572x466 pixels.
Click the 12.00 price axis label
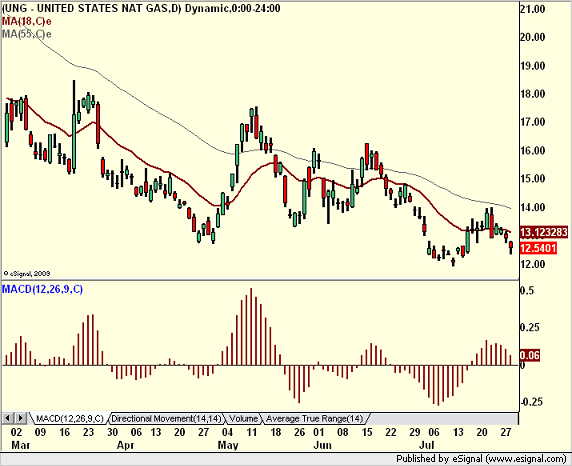532,264
